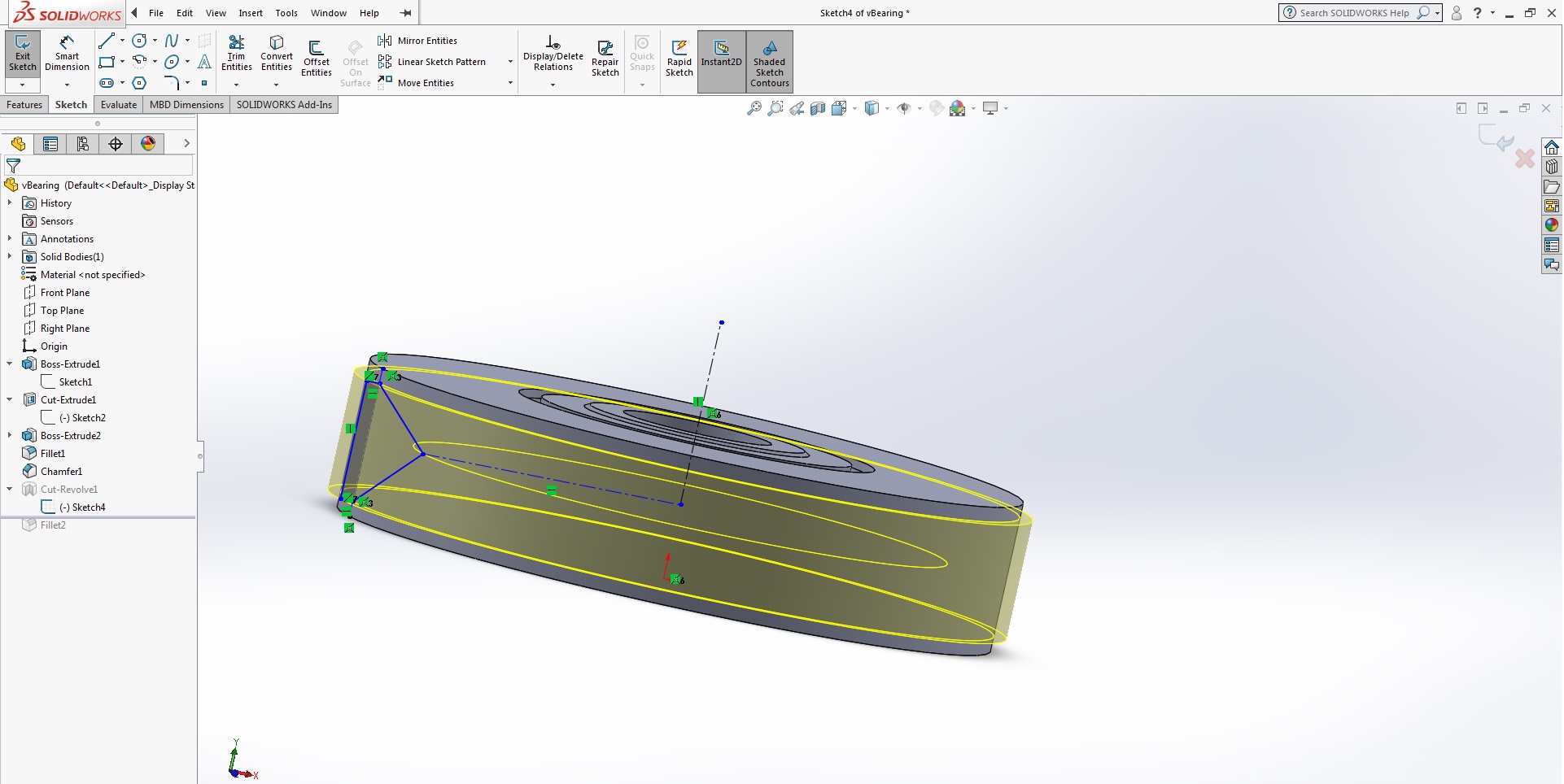Restore the Previous View
Image resolution: width=1564 pixels, height=784 pixels.
point(797,108)
